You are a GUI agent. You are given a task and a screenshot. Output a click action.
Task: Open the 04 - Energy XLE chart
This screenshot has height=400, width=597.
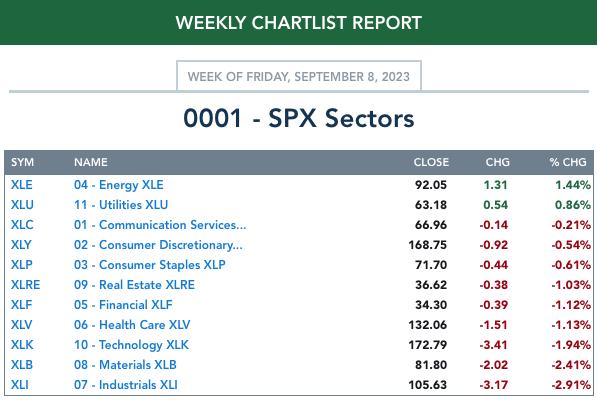point(119,185)
